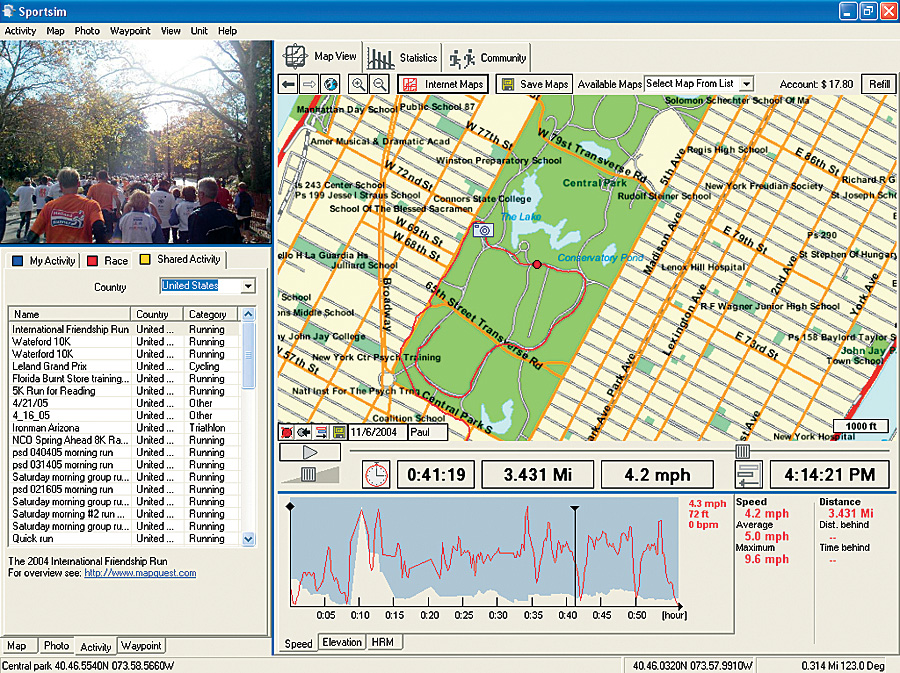Select the HRM graph tab
This screenshot has width=900, height=673.
[383, 642]
